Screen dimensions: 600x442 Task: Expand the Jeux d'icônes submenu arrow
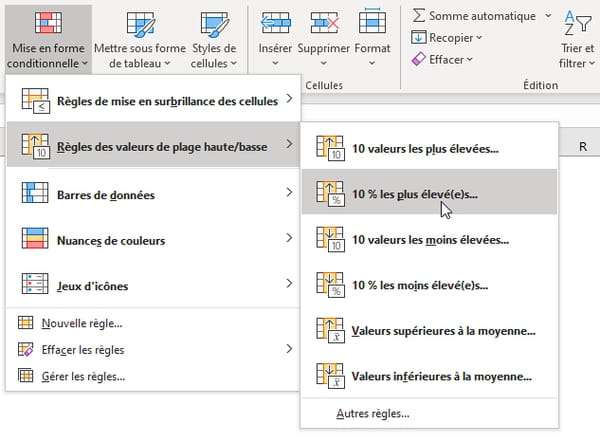(289, 283)
